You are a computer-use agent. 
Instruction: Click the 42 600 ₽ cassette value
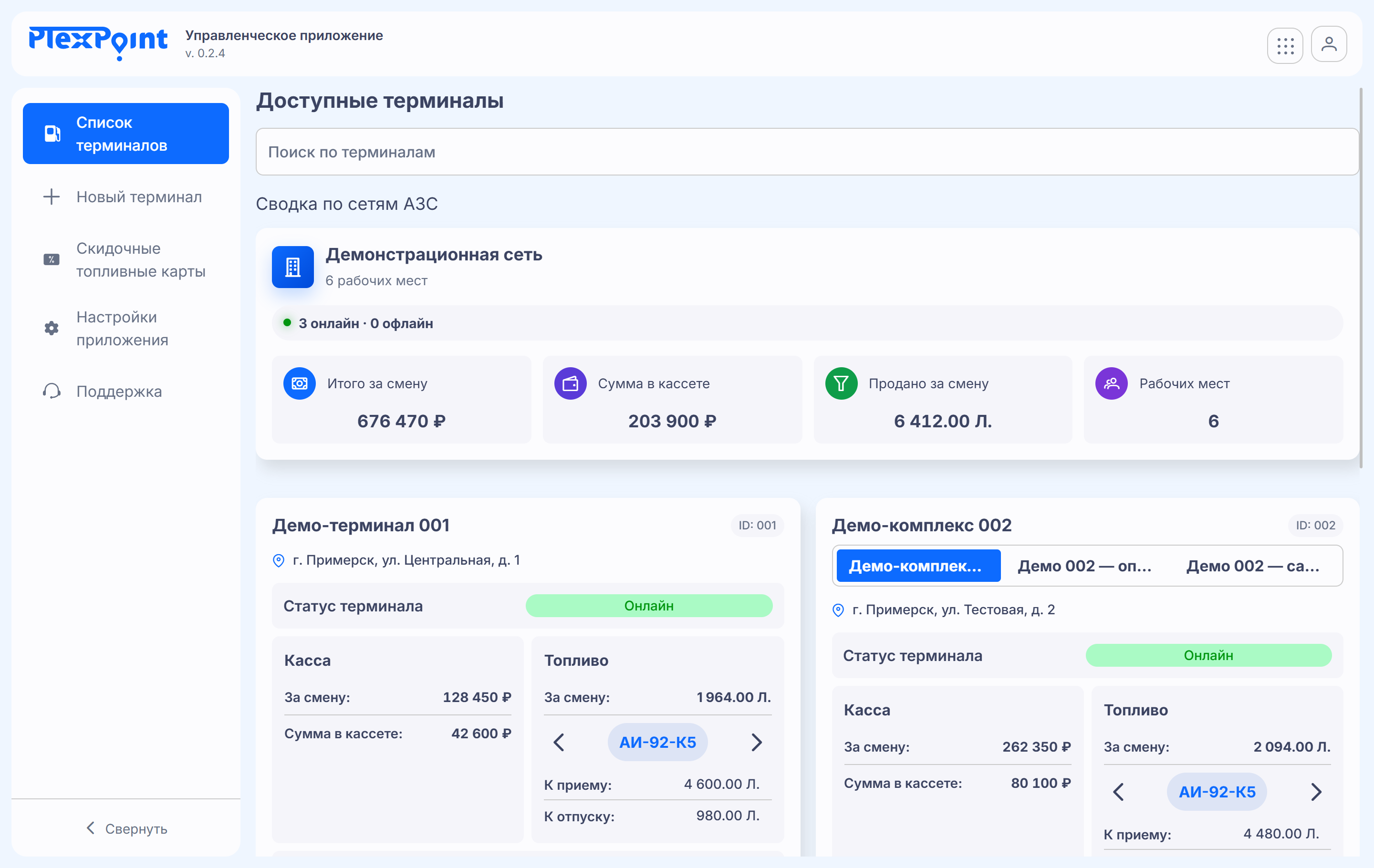(x=481, y=734)
